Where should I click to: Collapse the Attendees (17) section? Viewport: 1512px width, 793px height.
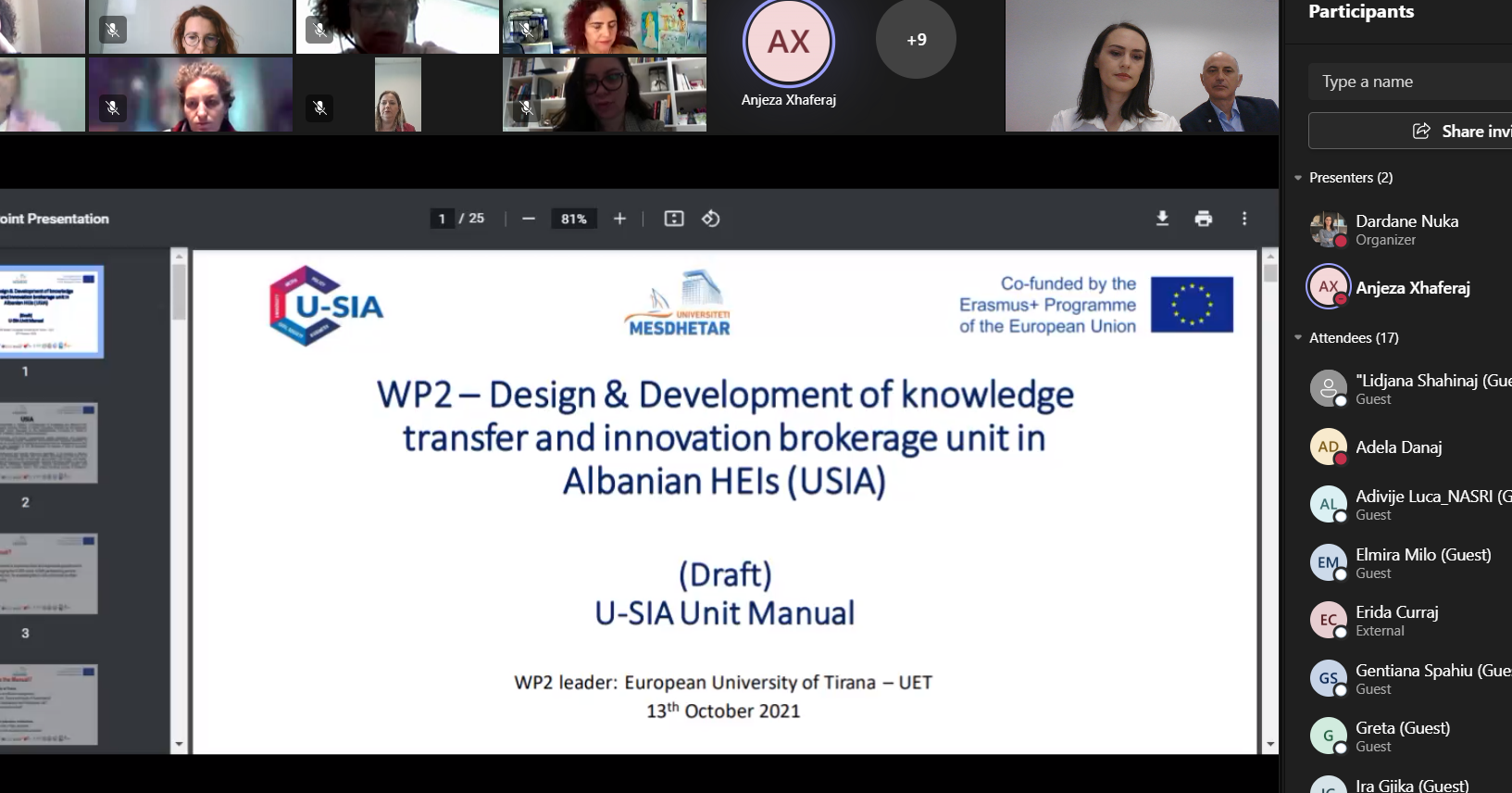[1298, 338]
